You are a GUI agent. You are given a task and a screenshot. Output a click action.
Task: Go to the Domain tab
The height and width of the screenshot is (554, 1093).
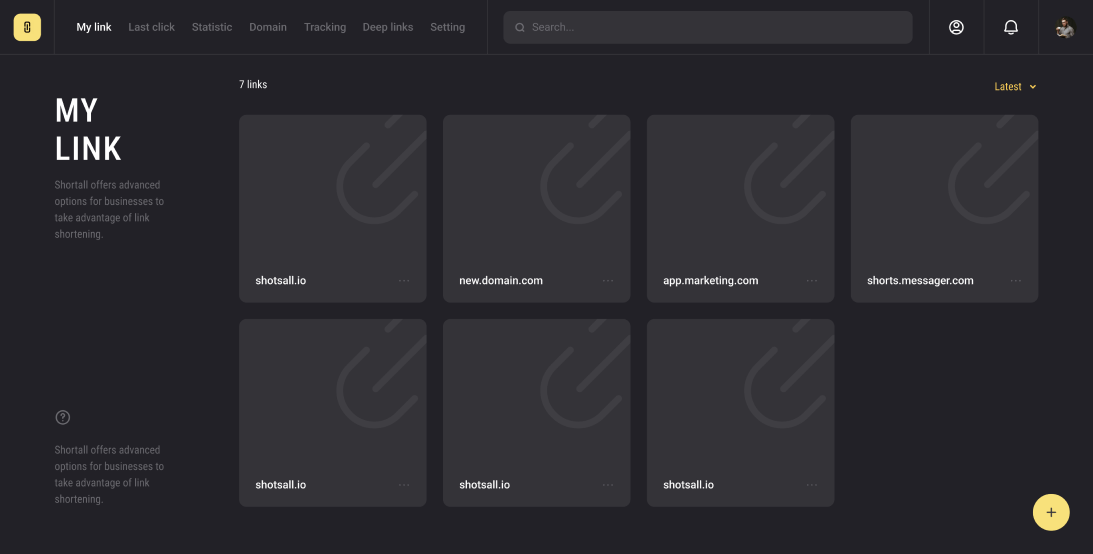[268, 27]
